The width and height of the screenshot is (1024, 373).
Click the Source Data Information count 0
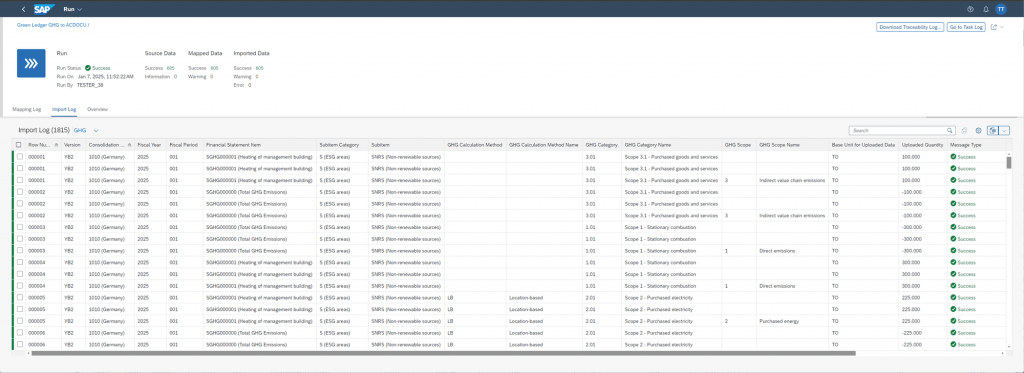pyautogui.click(x=174, y=76)
